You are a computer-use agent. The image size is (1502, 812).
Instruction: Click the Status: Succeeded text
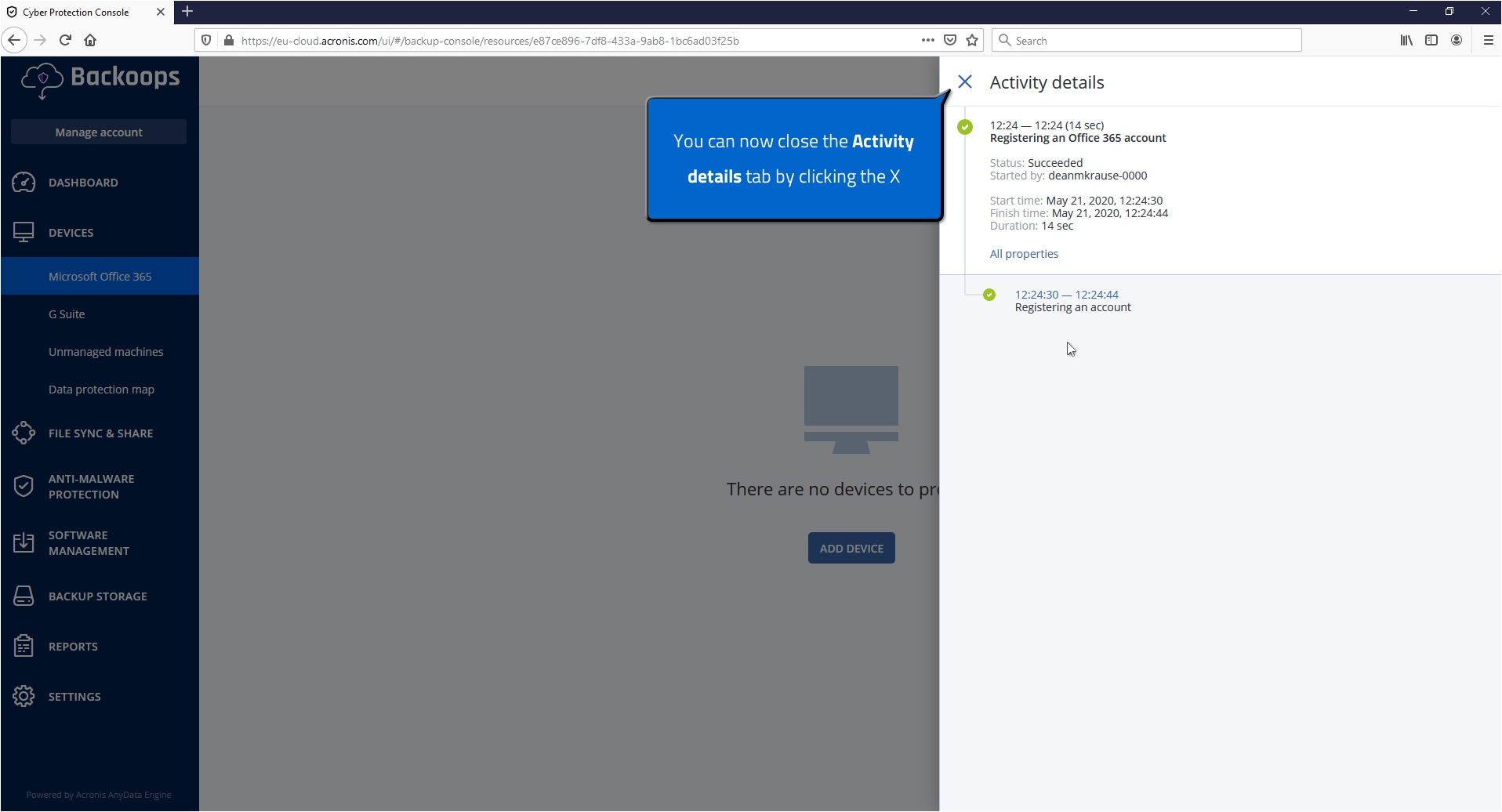(x=1036, y=163)
